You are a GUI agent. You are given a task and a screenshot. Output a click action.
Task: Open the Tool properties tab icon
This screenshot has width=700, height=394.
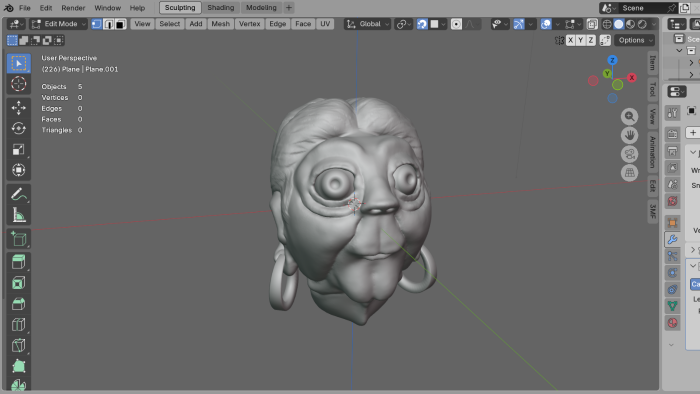click(672, 113)
